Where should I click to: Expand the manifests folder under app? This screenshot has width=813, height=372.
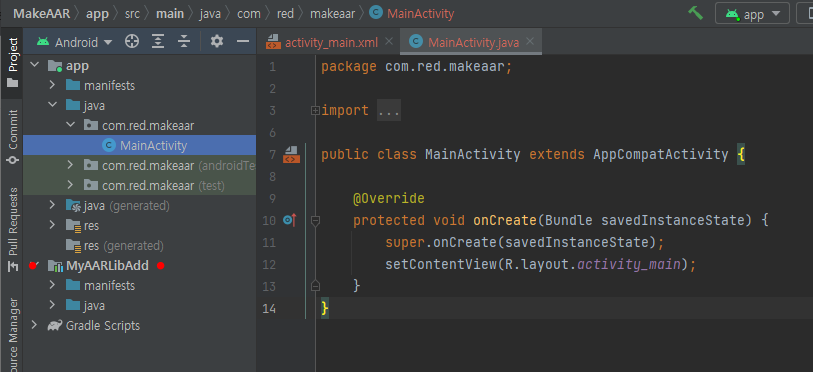[52, 85]
